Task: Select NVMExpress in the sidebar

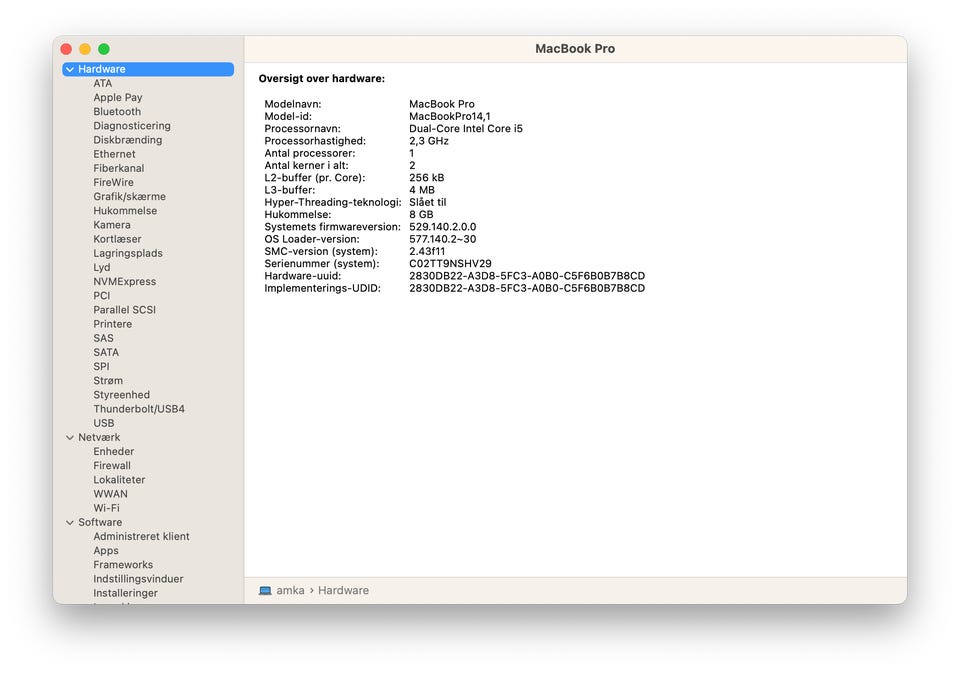Action: pyautogui.click(x=124, y=282)
